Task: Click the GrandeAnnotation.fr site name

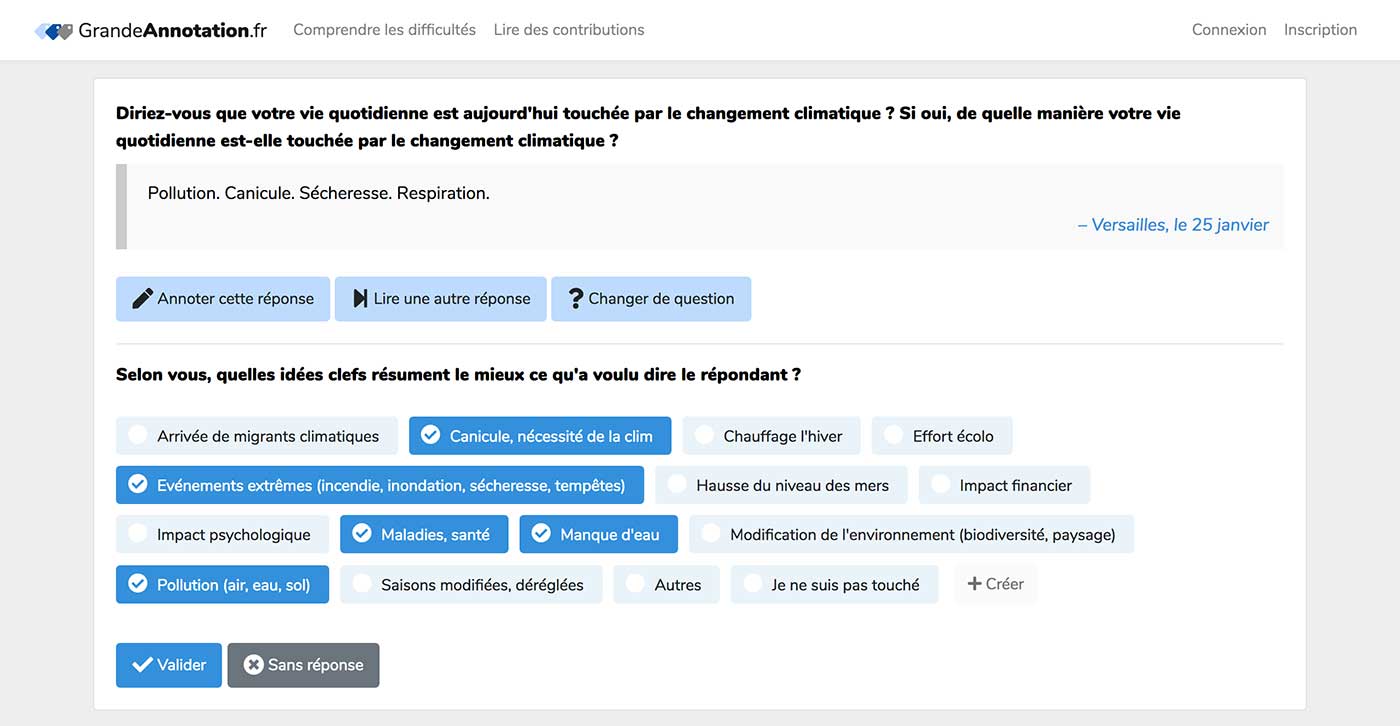Action: point(173,31)
